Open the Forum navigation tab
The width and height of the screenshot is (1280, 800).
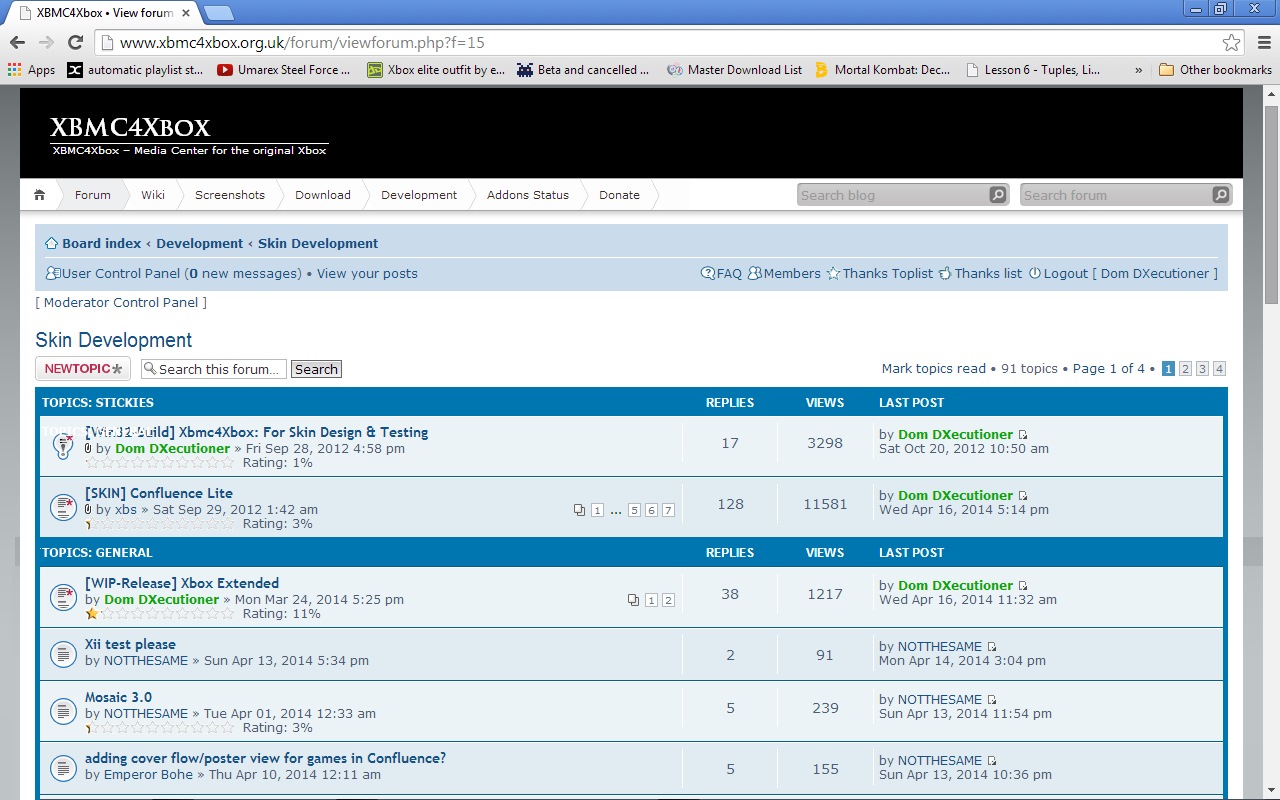pos(93,195)
